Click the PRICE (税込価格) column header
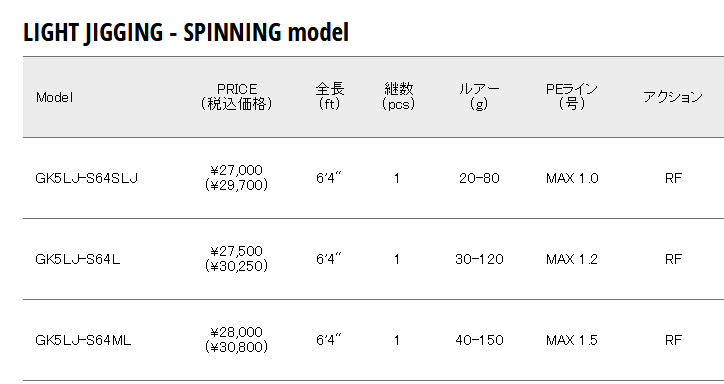Viewport: 724px width, 384px height. tap(236, 96)
